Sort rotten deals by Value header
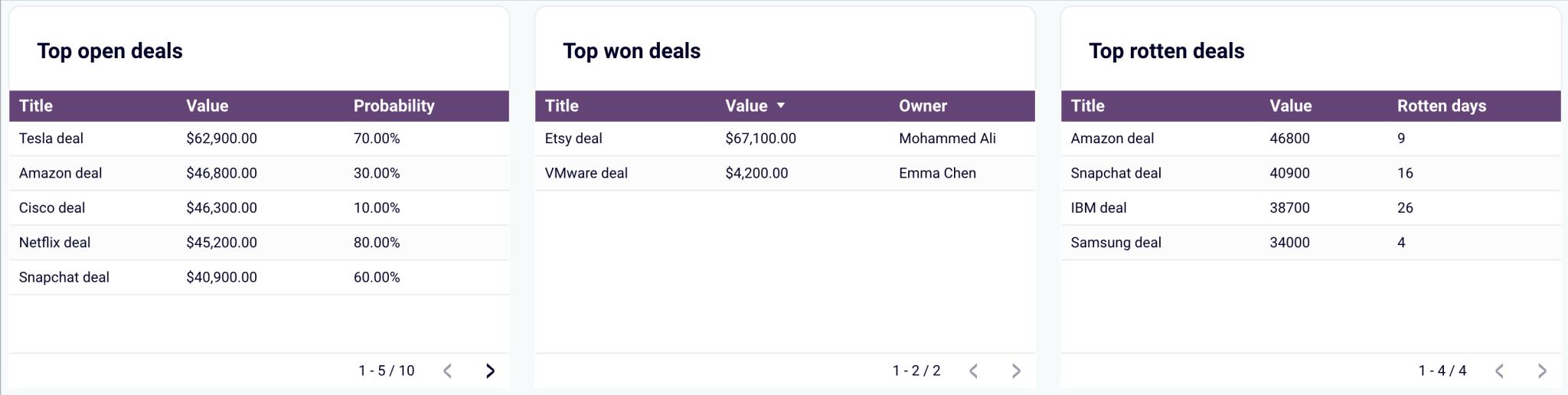1568x395 pixels. (1290, 106)
